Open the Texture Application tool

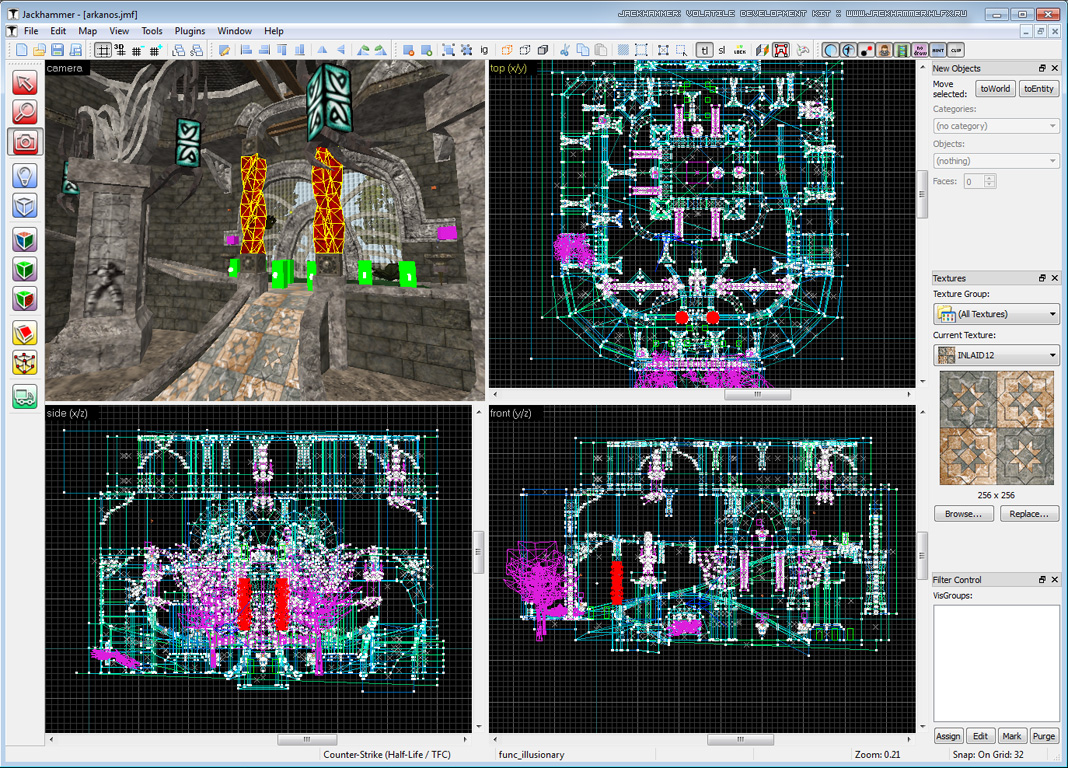click(25, 240)
